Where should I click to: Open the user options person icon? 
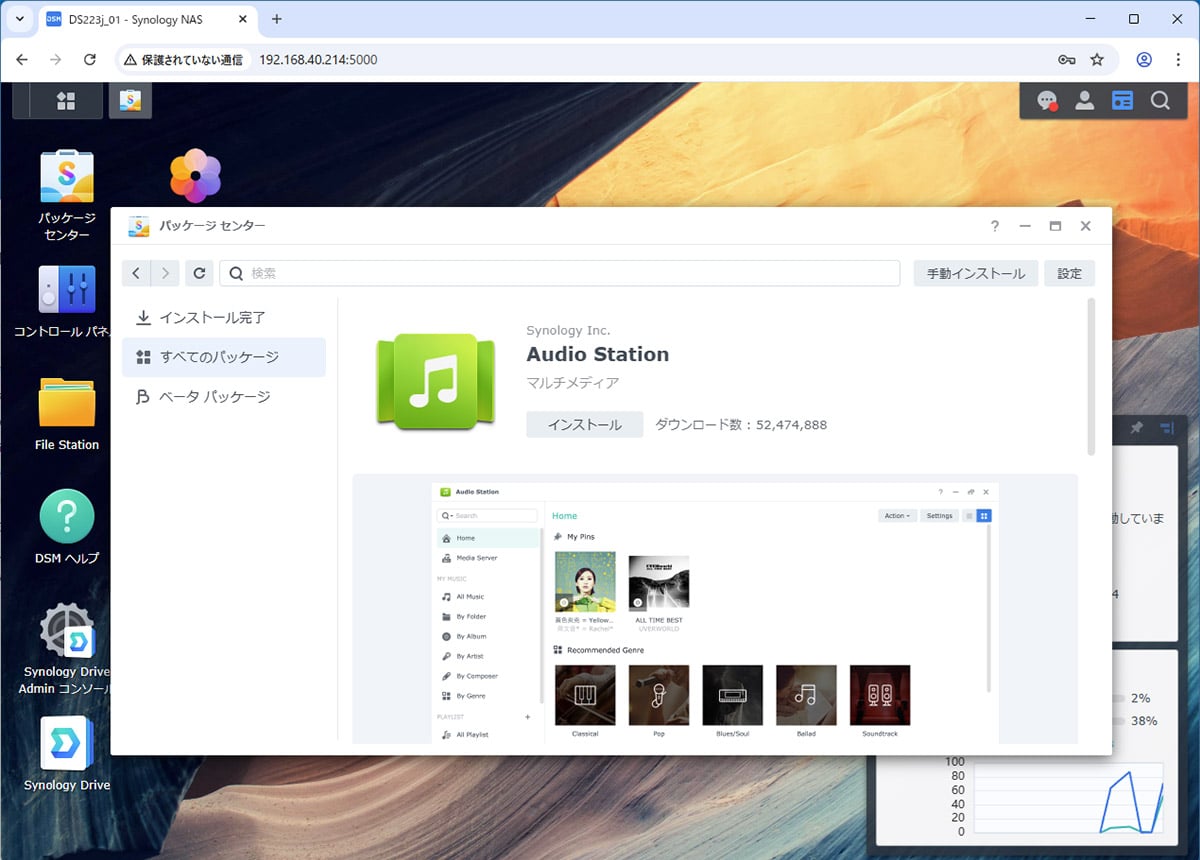click(x=1084, y=100)
